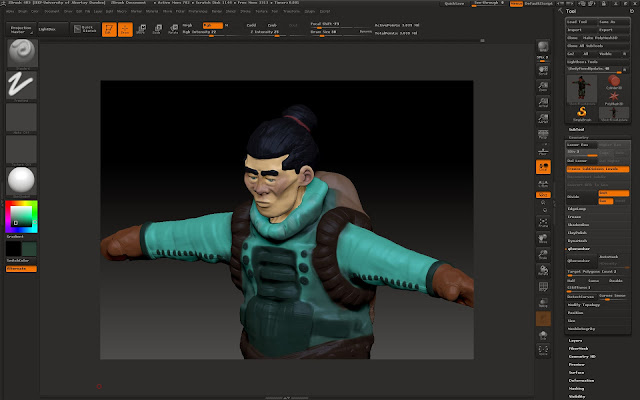This screenshot has width=640, height=400.
Task: Pick a color from the color picker square
Action: coord(20,215)
